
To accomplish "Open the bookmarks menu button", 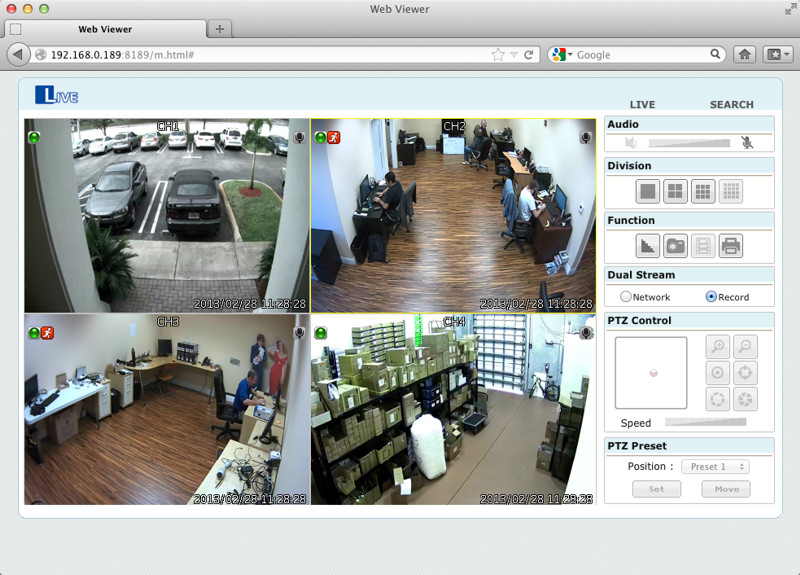I will click(778, 55).
